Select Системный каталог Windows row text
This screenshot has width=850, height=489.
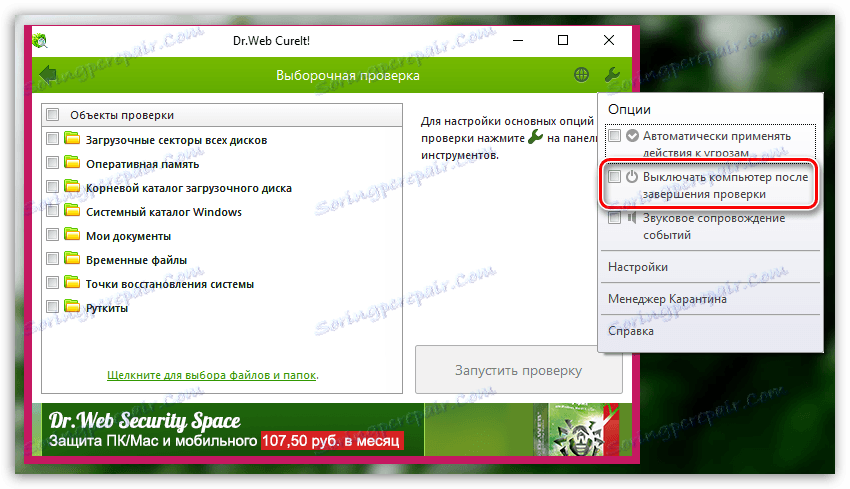coord(164,212)
